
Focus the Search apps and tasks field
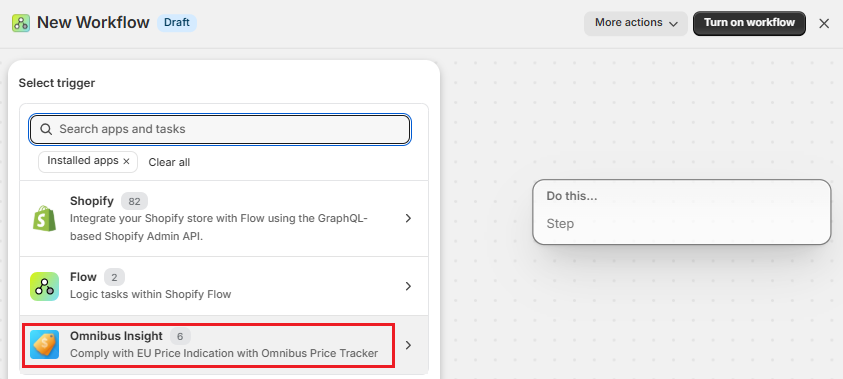point(220,129)
